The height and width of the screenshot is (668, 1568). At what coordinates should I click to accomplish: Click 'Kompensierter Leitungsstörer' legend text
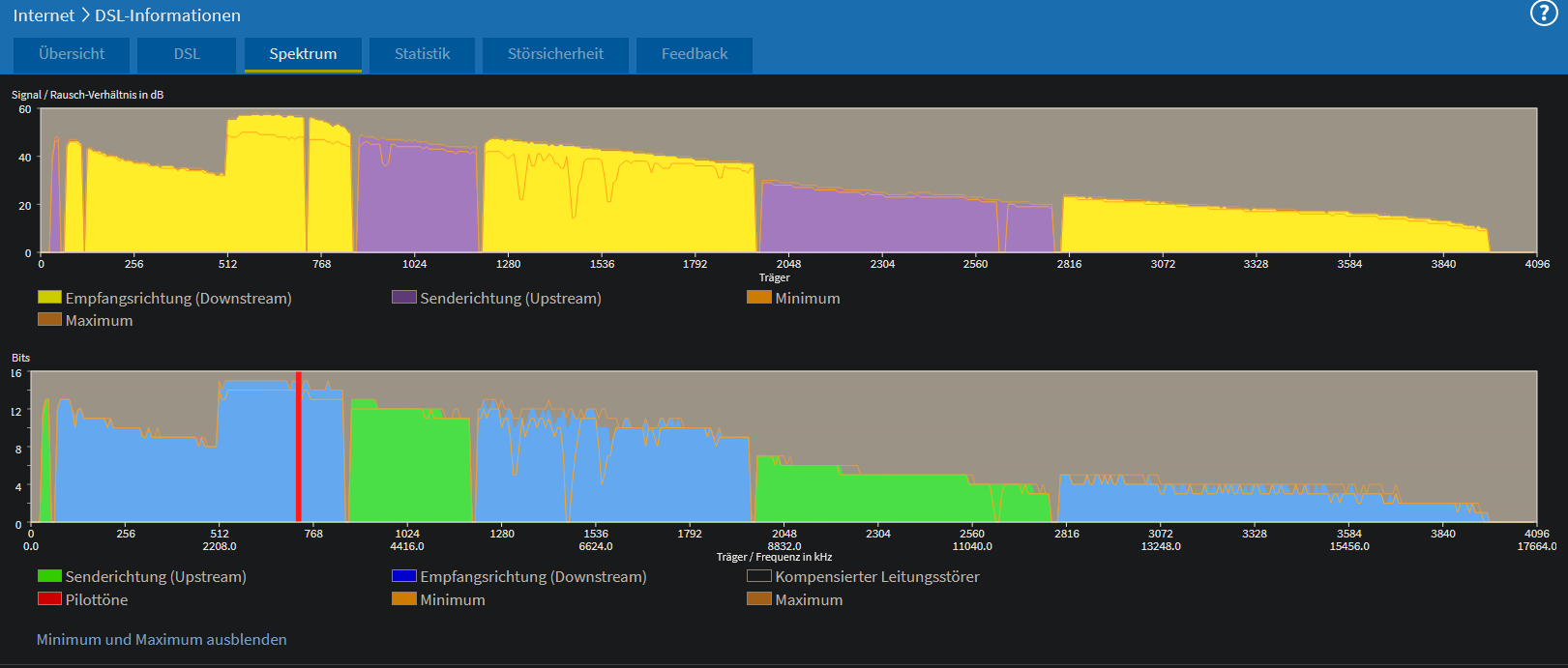[x=877, y=577]
